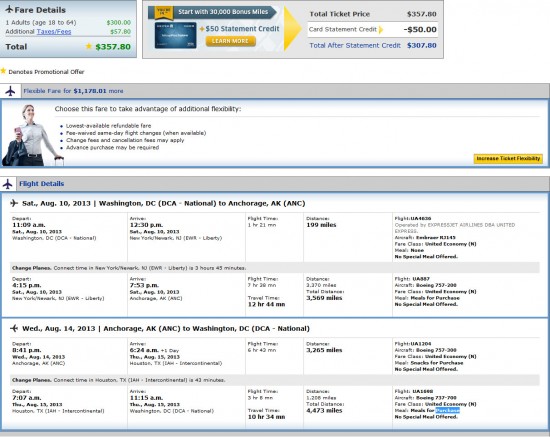Click the 3,569 miles total distance

(x=324, y=298)
